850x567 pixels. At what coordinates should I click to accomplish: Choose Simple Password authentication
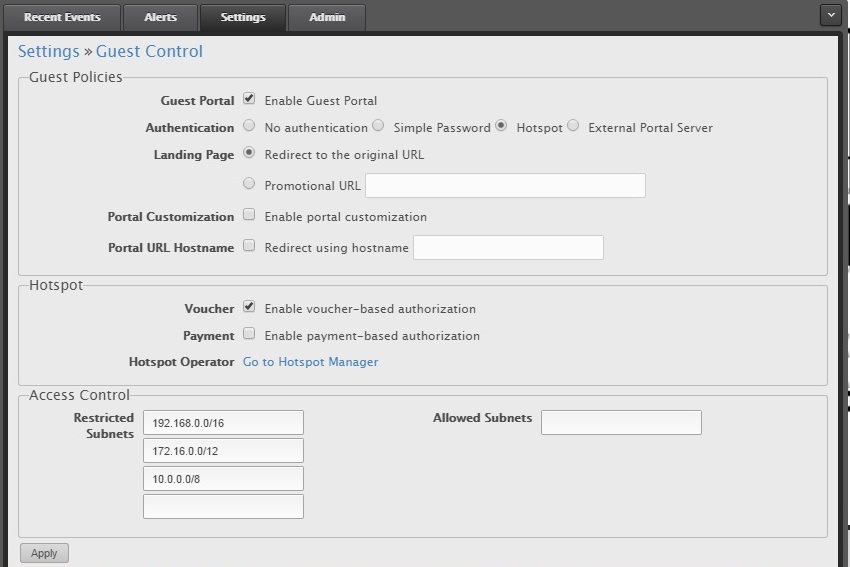(378, 126)
